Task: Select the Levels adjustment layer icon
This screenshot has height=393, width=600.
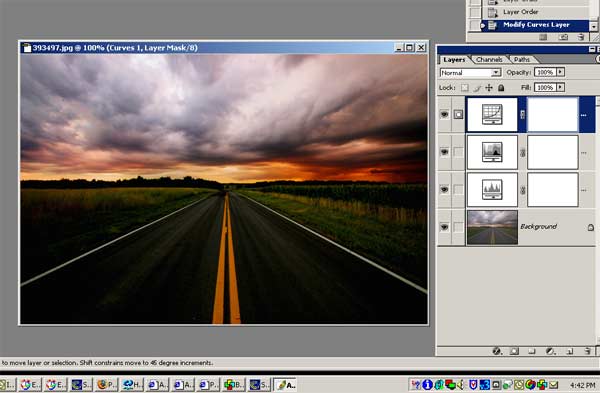Action: (492, 152)
